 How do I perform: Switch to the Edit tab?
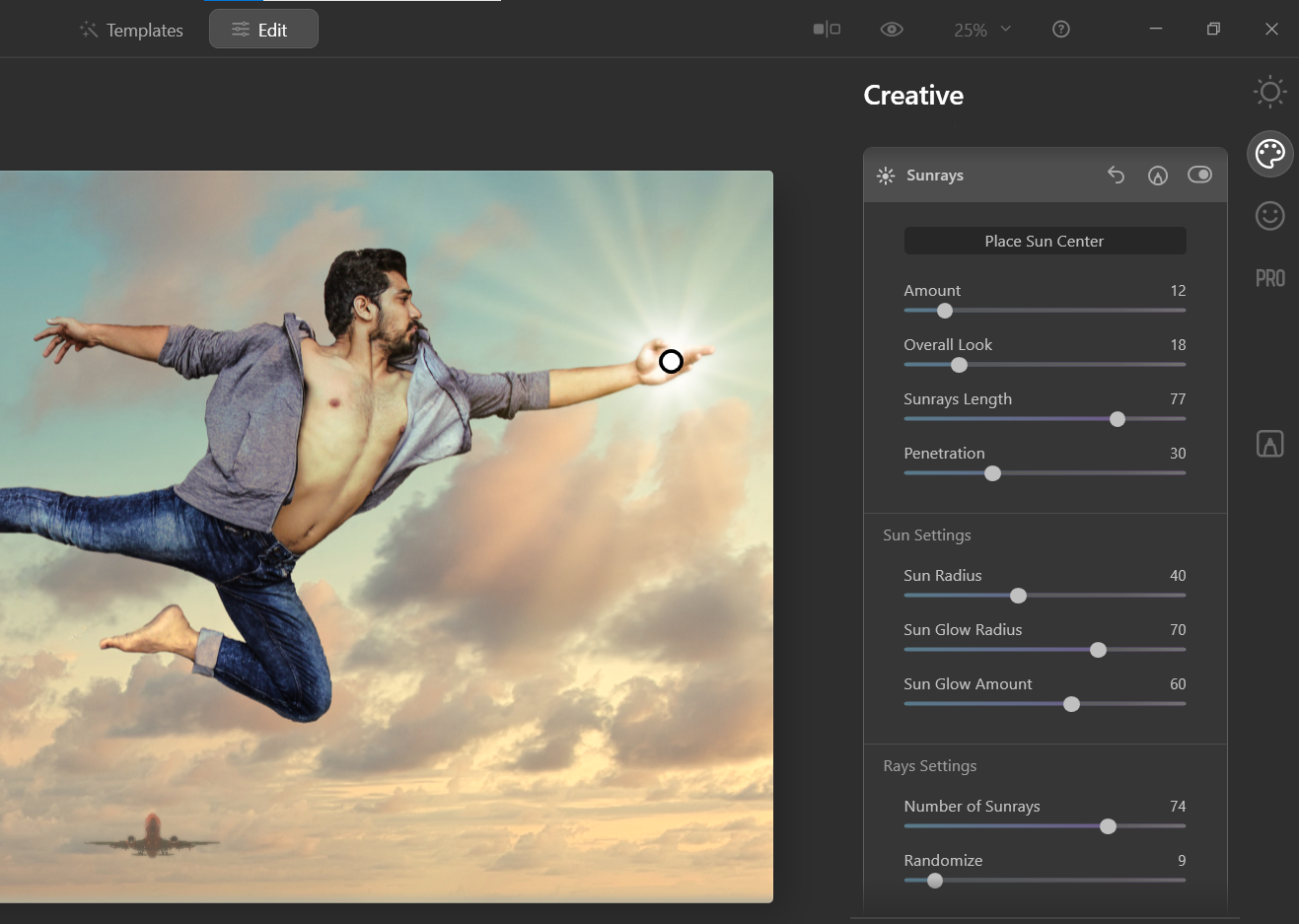coord(263,30)
